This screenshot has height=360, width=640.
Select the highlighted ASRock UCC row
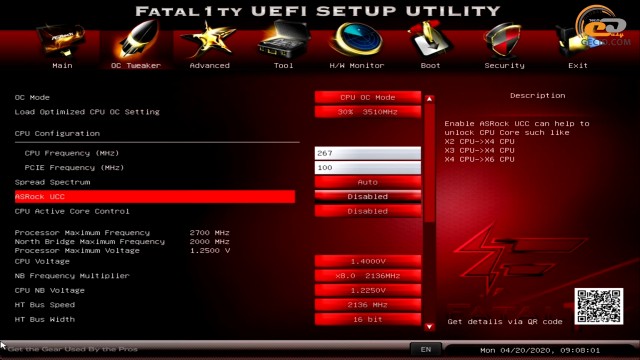[x=155, y=196]
